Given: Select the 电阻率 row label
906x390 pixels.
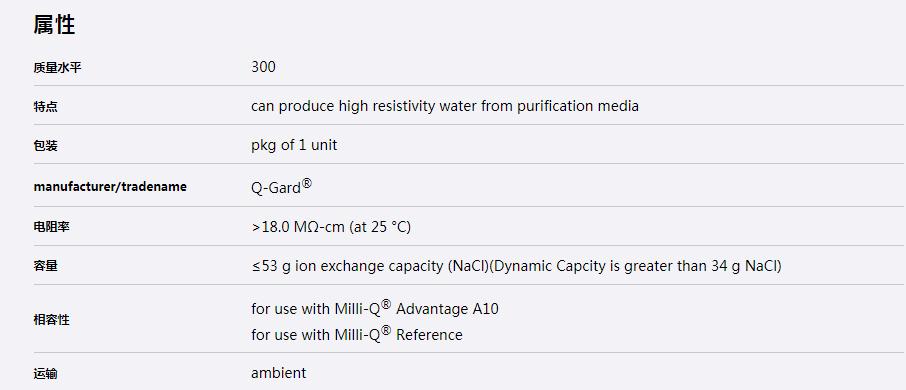Looking at the screenshot, I should click(51, 227).
